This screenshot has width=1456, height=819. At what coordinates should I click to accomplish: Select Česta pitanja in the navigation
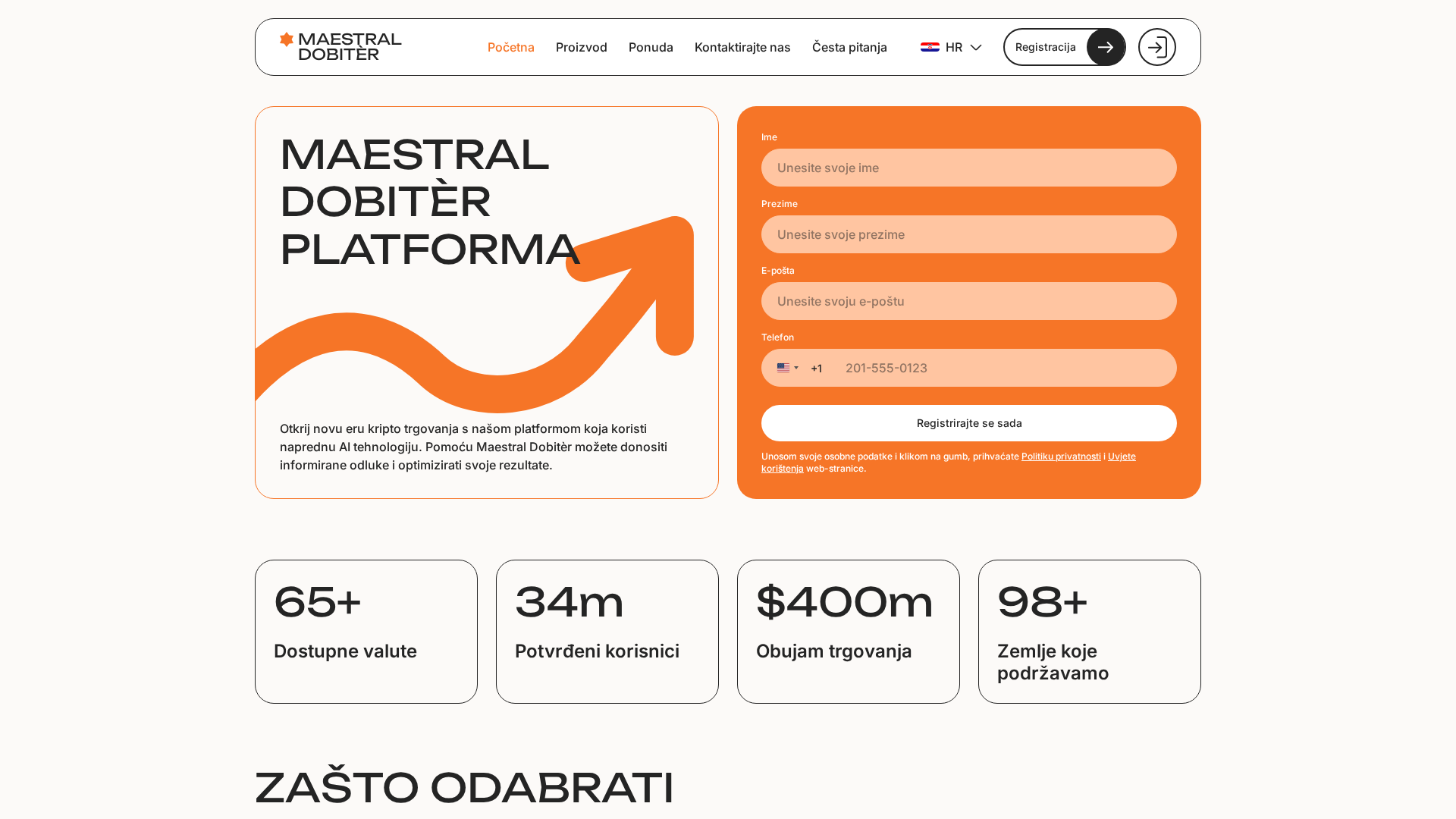point(849,47)
